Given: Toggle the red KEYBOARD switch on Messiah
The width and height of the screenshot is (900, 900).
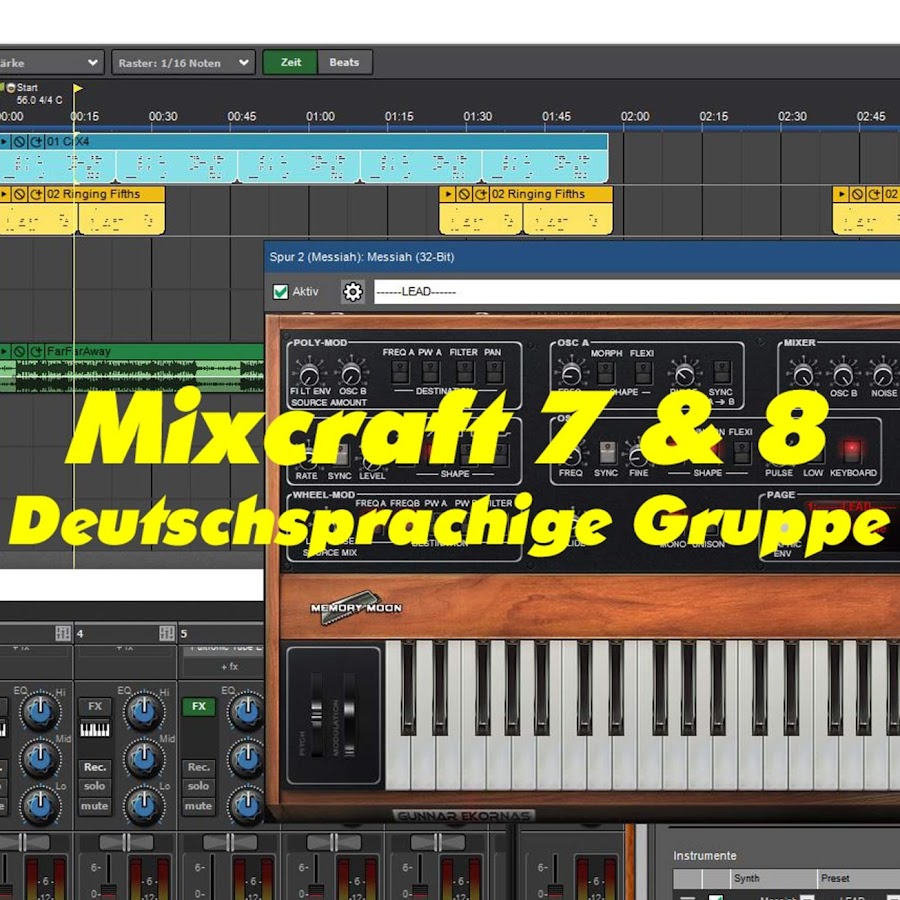Looking at the screenshot, I should tap(852, 451).
